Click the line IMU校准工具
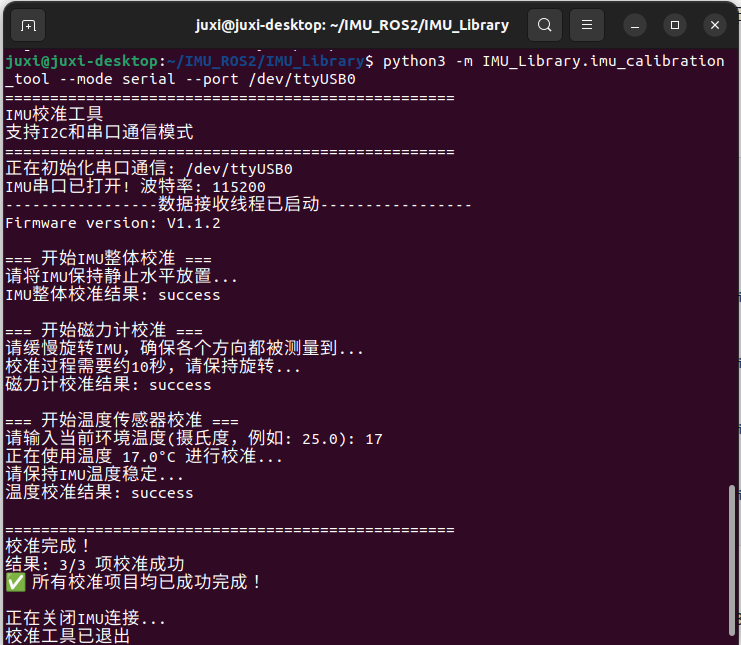 (54, 115)
